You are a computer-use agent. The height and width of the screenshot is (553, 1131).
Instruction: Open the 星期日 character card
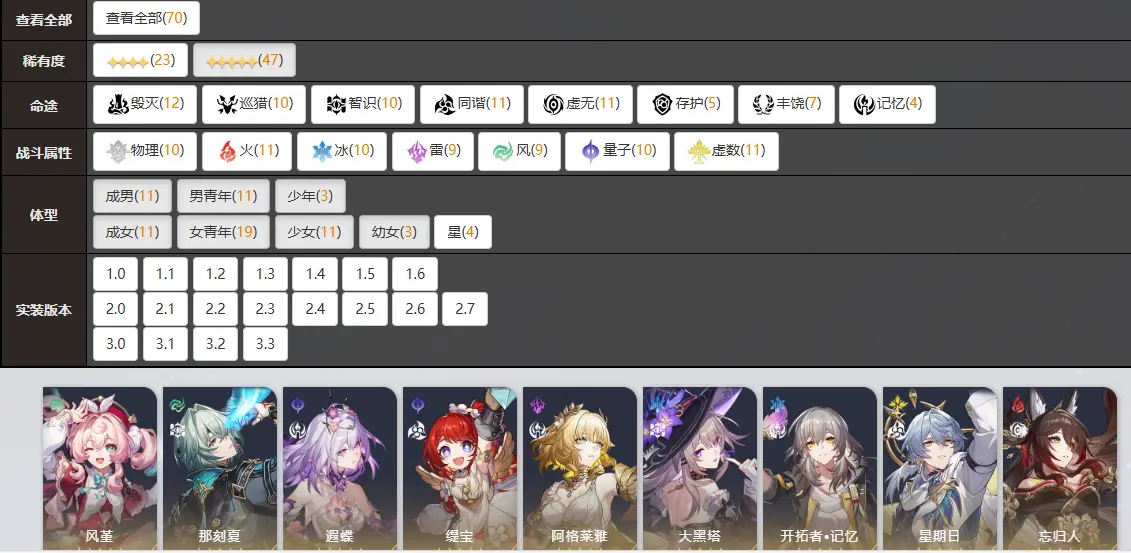pyautogui.click(x=940, y=469)
